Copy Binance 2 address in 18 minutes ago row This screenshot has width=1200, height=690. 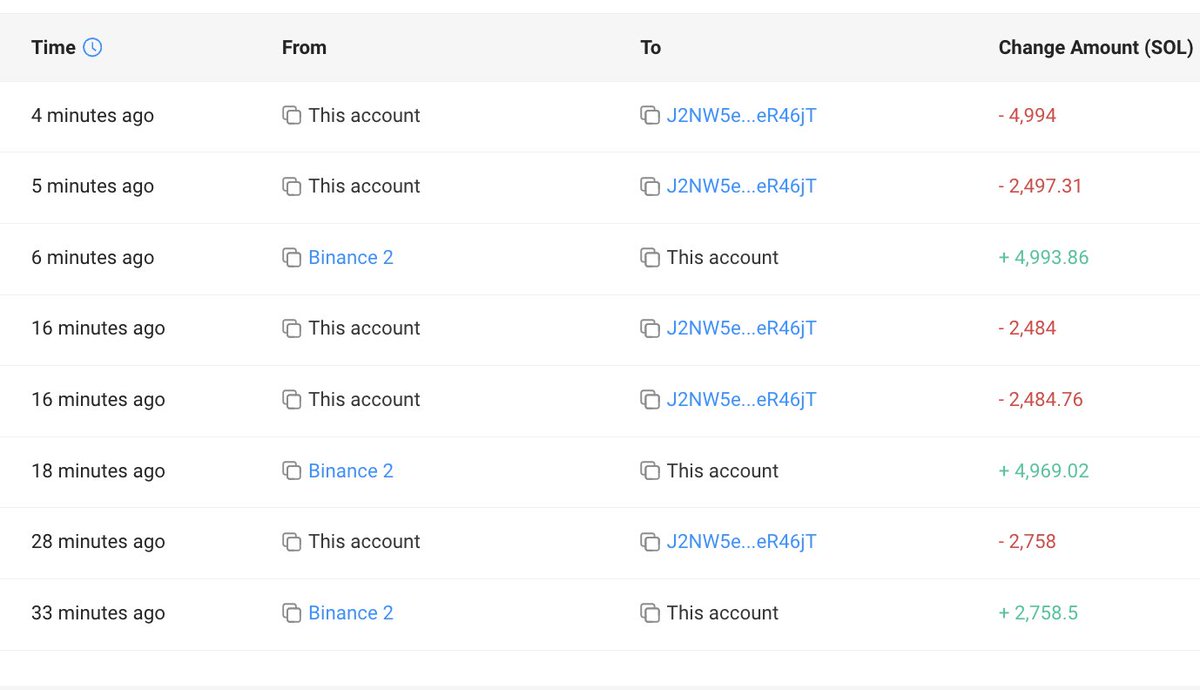click(x=291, y=471)
